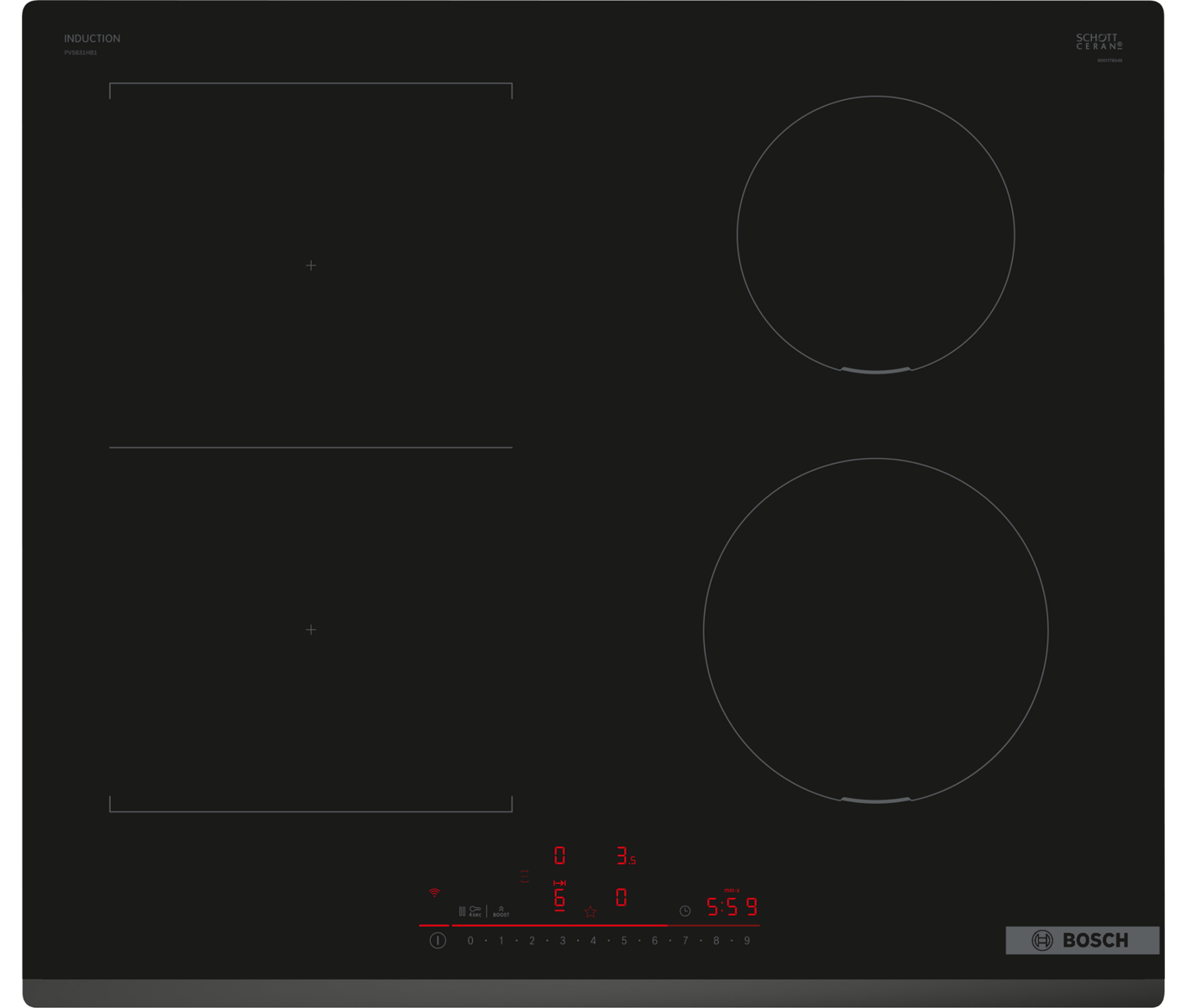Select the rear-right zone display showing 3.5
The width and height of the screenshot is (1186, 1008).
point(626,857)
